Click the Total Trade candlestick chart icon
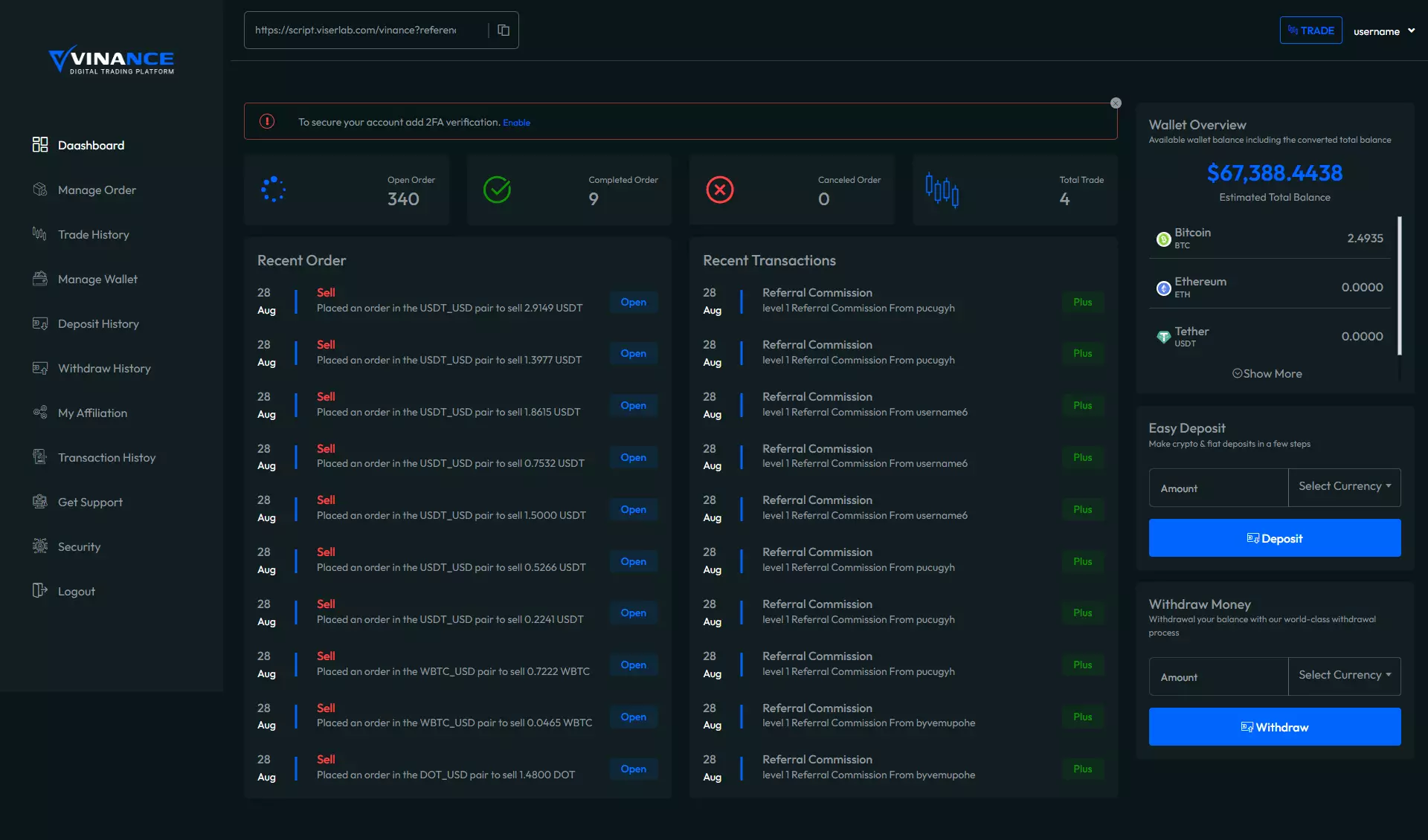 point(942,190)
